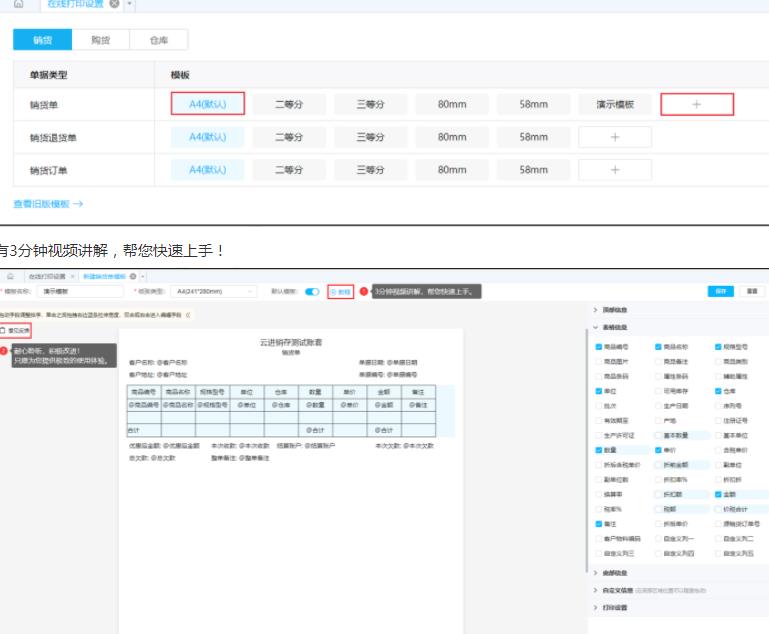Viewport: 769px width, 634px height.
Task: Check the 商品图片 checkbox
Action: [x=598, y=361]
